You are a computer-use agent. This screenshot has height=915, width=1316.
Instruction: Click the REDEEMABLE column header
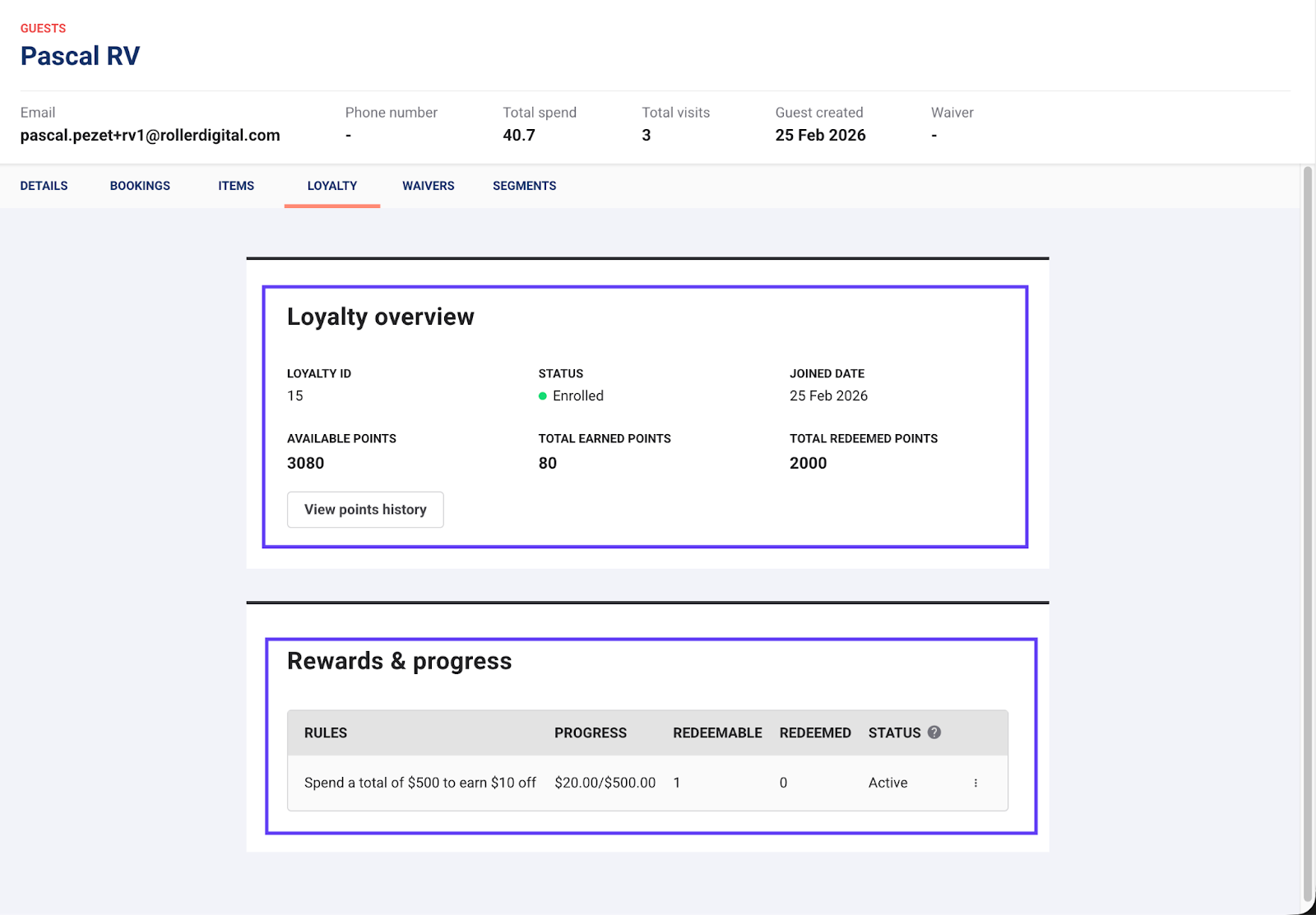point(717,732)
